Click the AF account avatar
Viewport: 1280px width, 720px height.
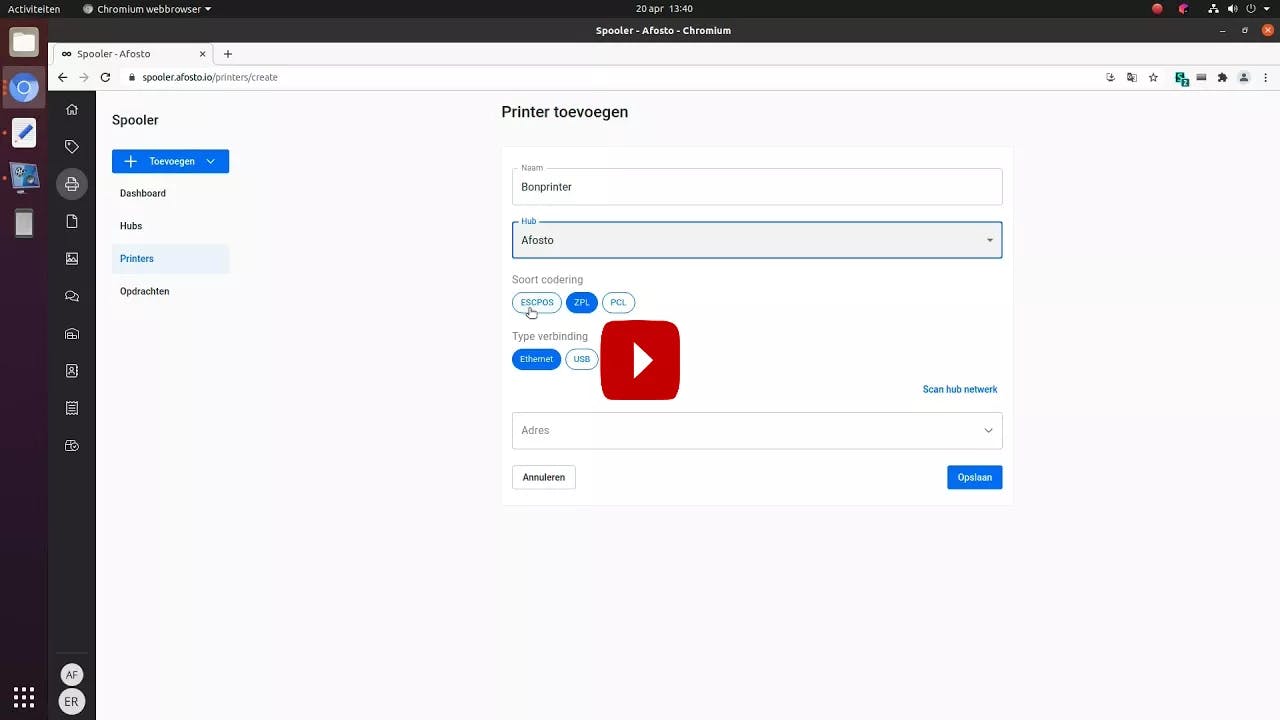pyautogui.click(x=71, y=675)
